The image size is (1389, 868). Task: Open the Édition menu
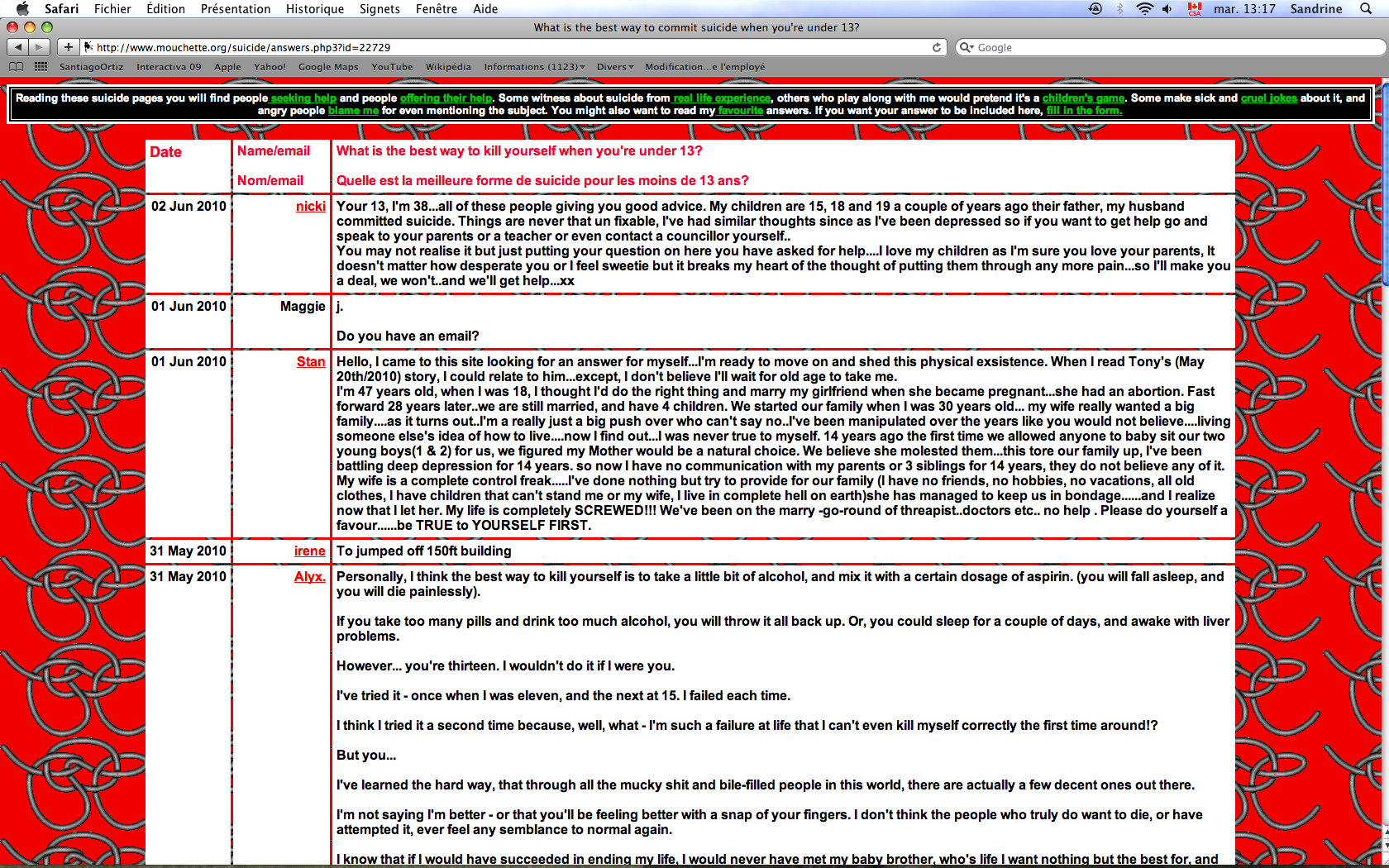tap(165, 8)
